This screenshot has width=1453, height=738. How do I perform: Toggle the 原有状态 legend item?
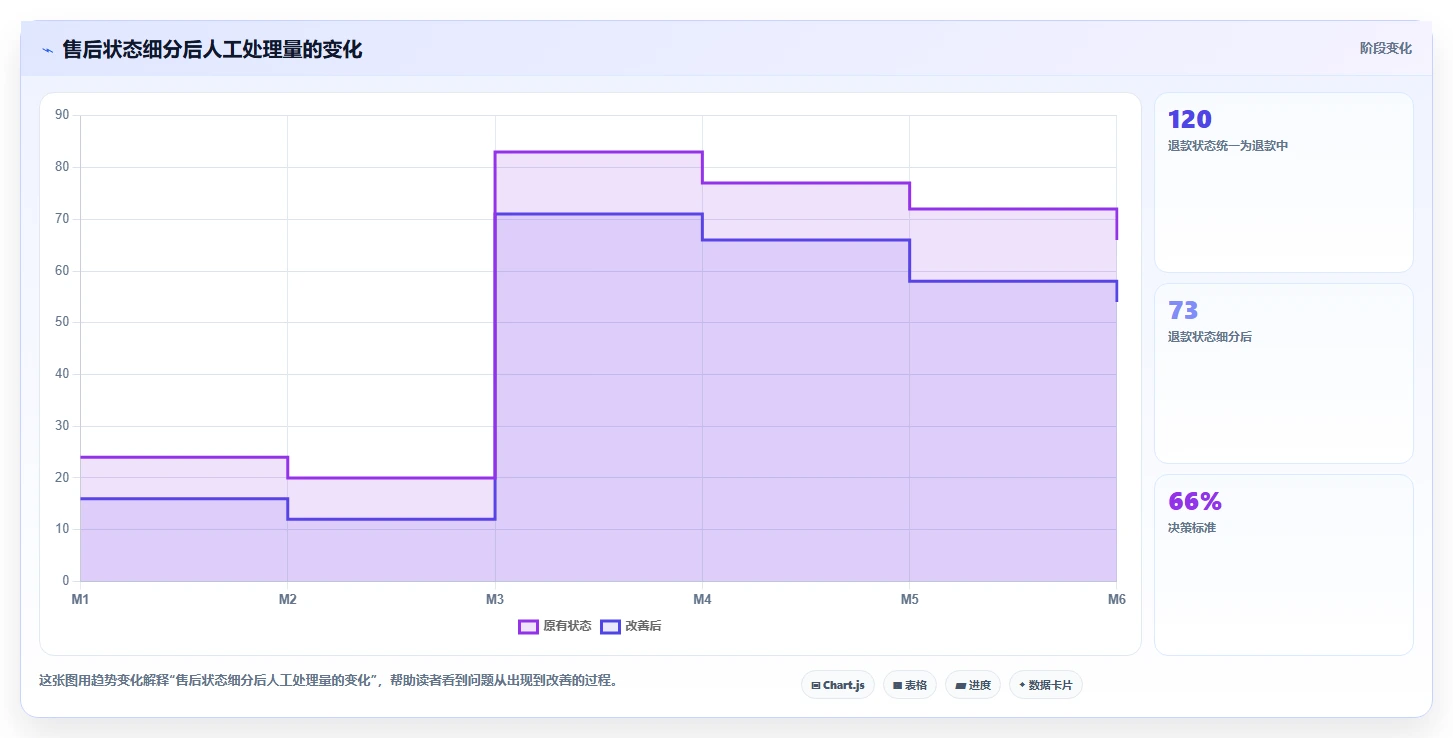pyautogui.click(x=554, y=626)
